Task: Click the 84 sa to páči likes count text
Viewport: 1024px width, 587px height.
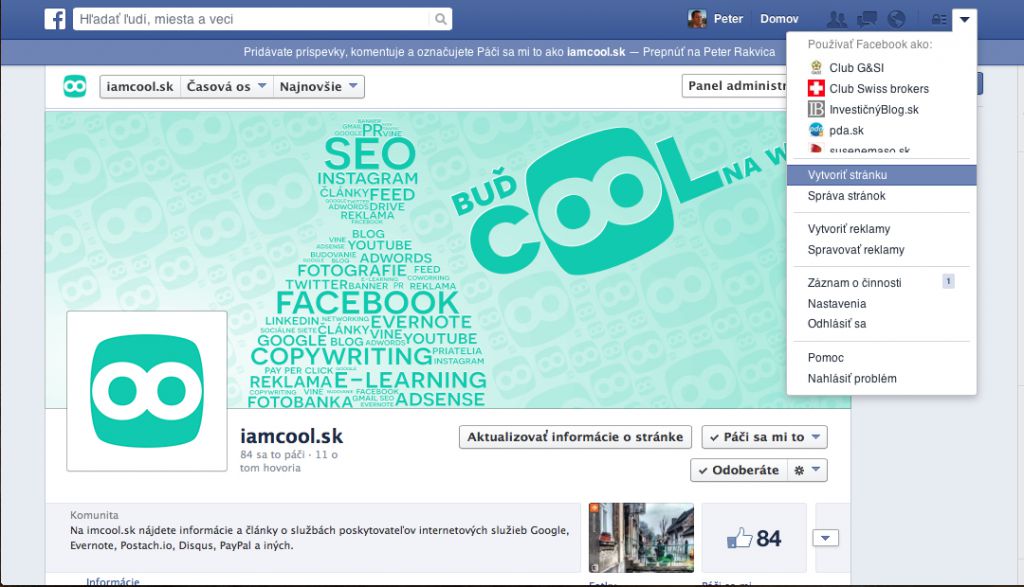Action: 273,454
